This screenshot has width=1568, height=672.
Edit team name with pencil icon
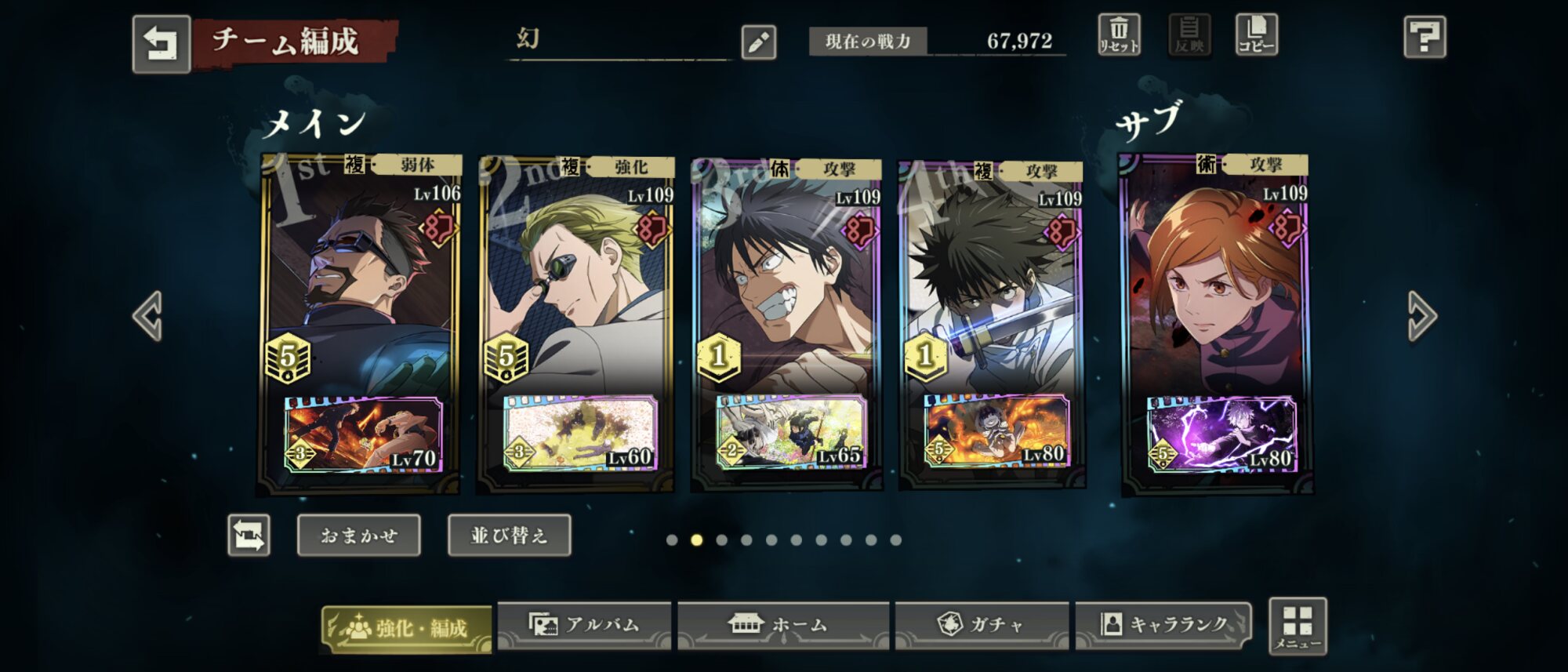[758, 42]
